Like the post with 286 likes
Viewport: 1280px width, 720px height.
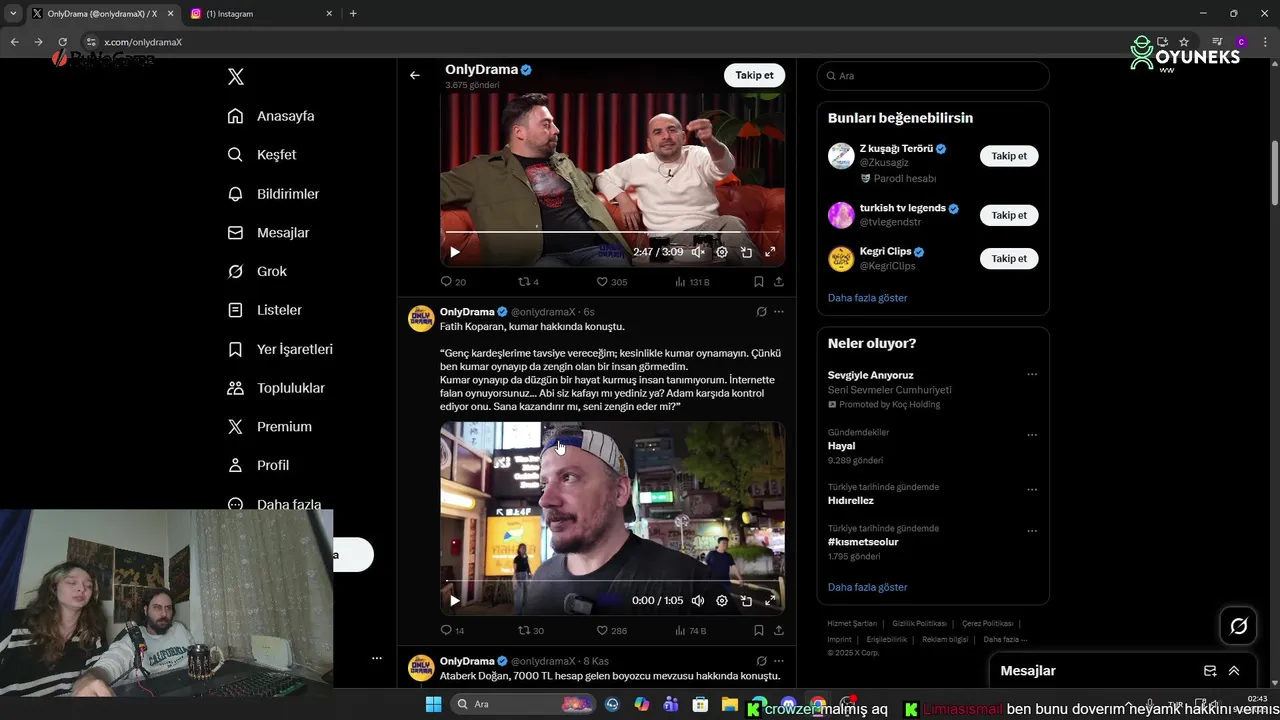pyautogui.click(x=611, y=631)
